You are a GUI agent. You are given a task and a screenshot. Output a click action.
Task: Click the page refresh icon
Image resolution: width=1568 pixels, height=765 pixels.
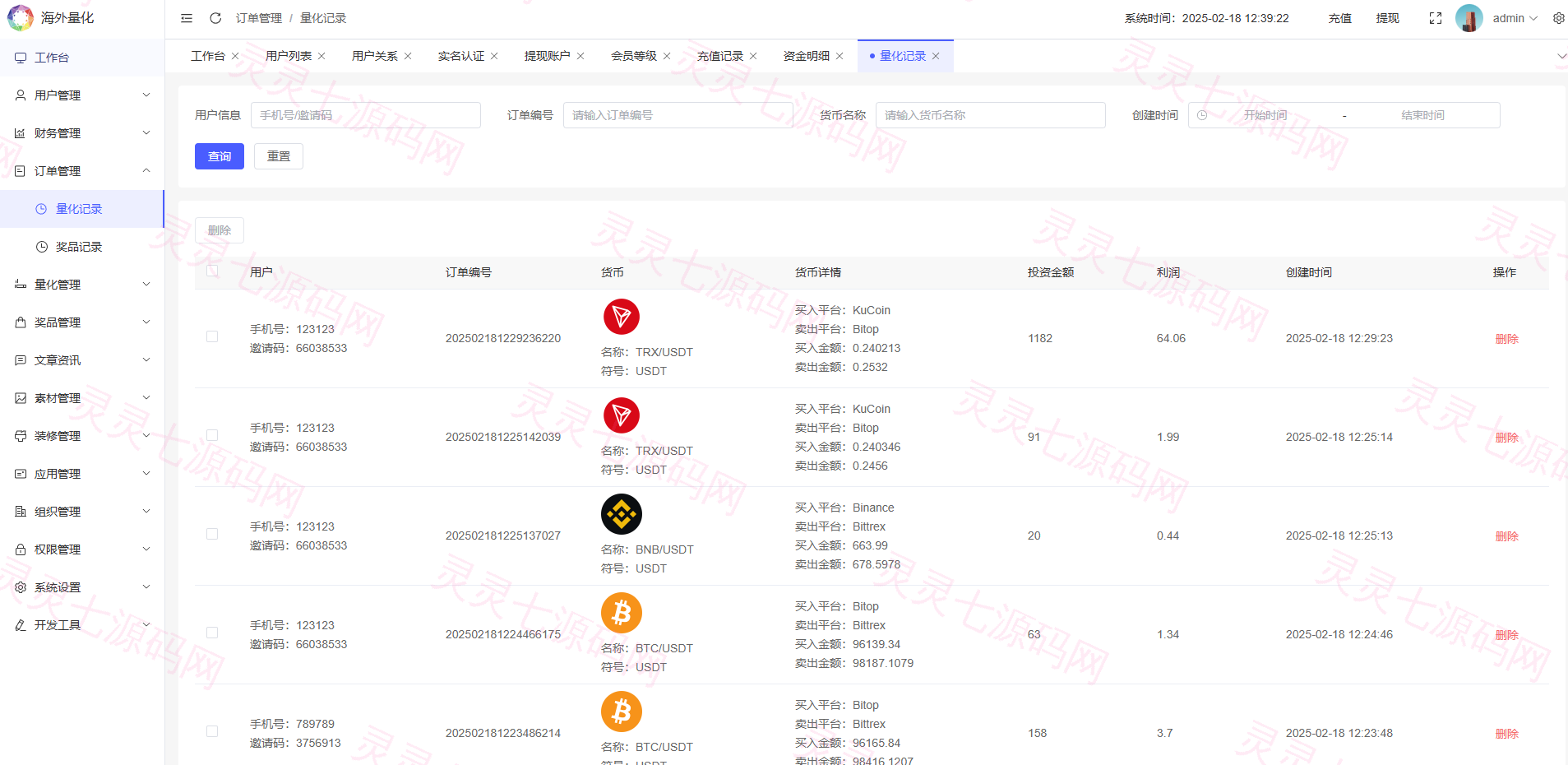[215, 18]
